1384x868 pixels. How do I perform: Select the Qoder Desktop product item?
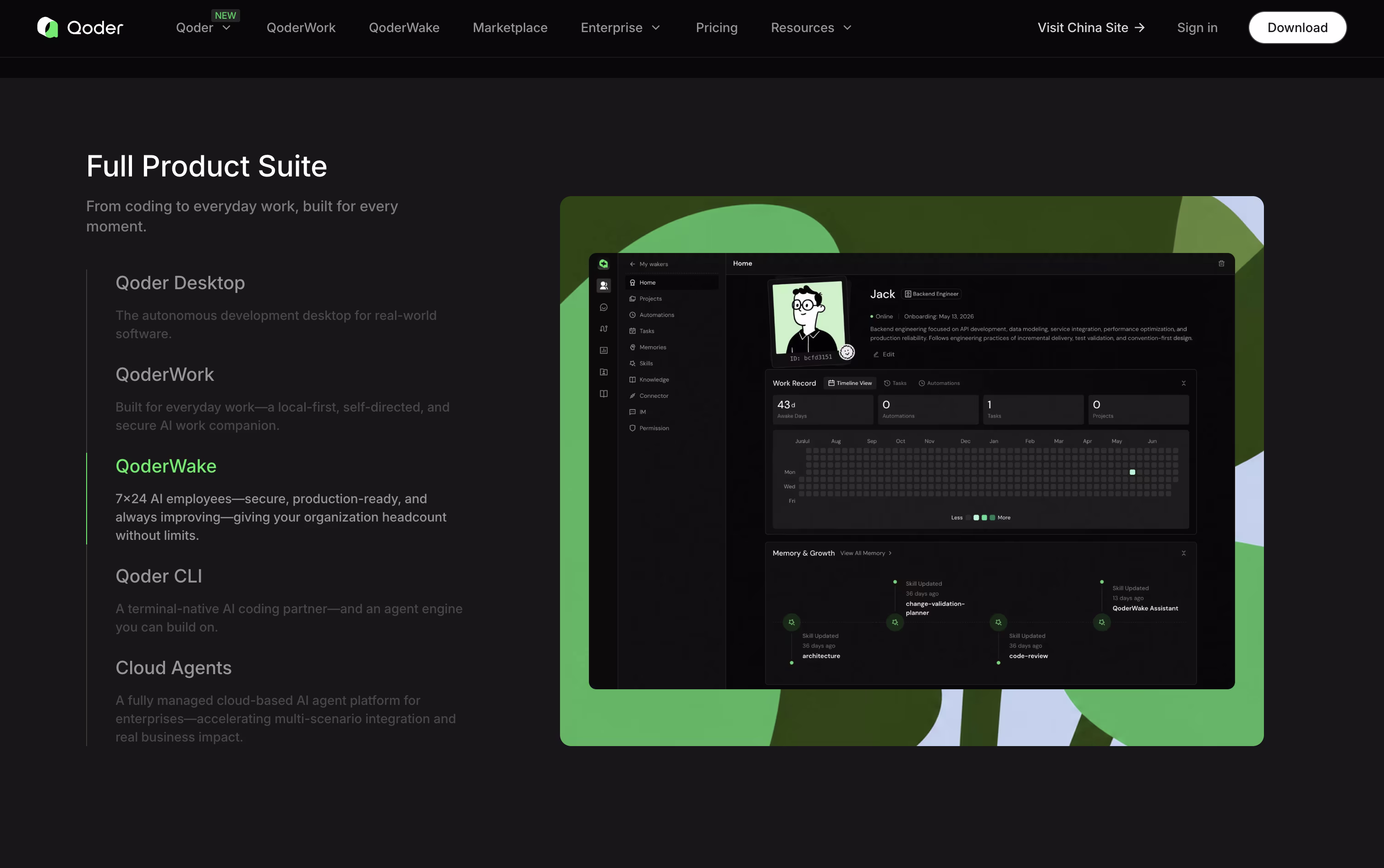[x=180, y=283]
